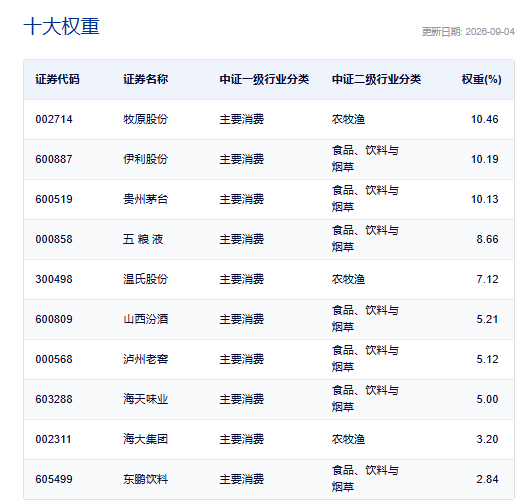Select the 伊利股份 stock name
Screen dimensions: 532x504
[x=146, y=159]
